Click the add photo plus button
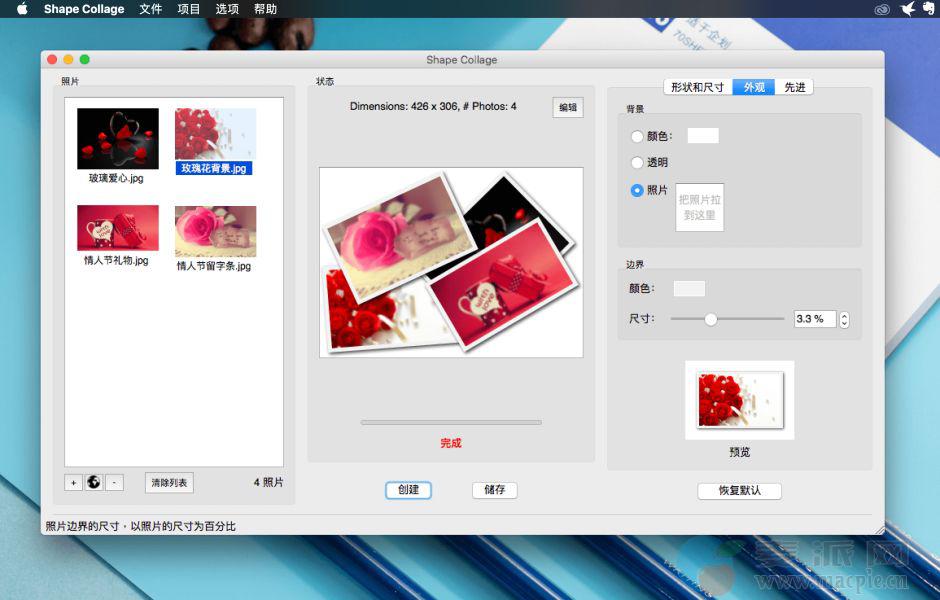Screen dimensions: 940x600 pyautogui.click(x=73, y=483)
